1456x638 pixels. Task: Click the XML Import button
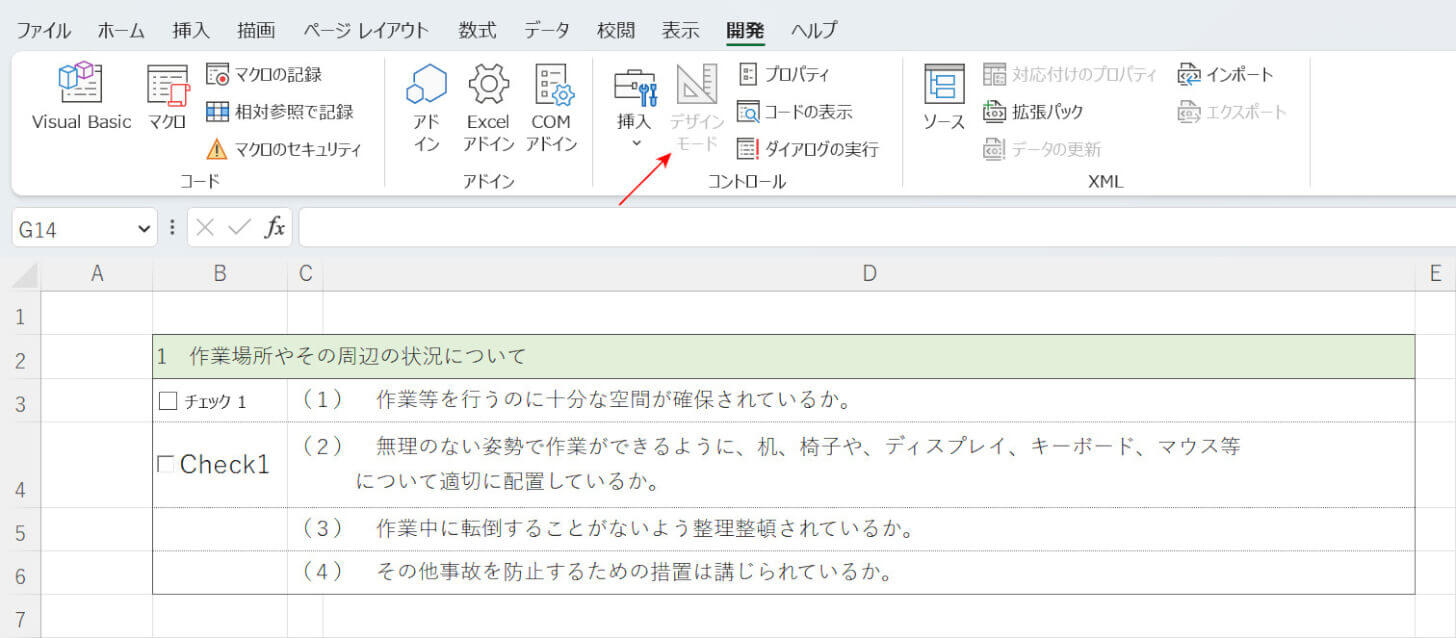pos(1226,74)
